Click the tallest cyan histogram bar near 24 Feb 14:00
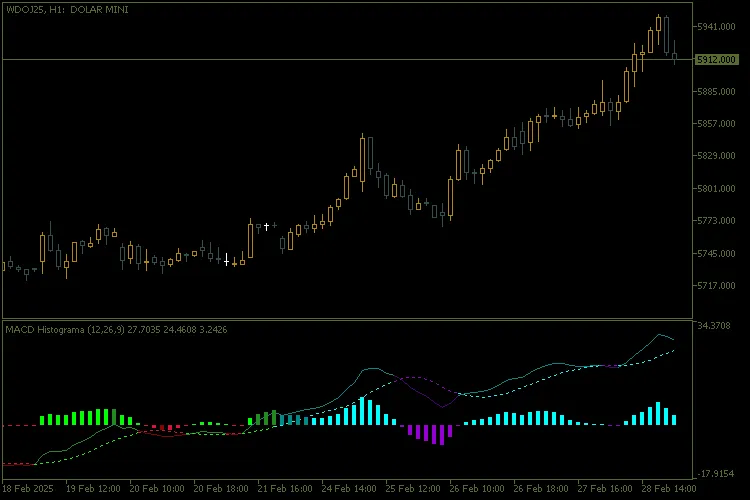The image size is (750, 500). tap(362, 411)
